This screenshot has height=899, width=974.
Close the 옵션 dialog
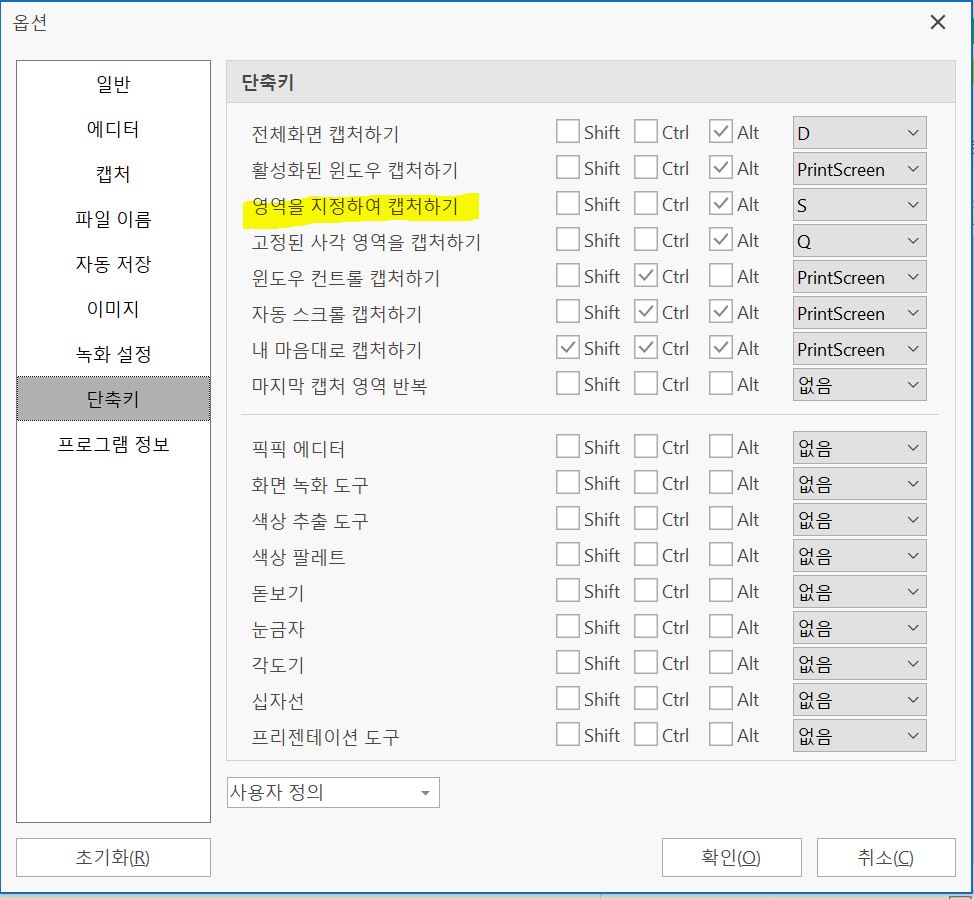pyautogui.click(x=938, y=22)
